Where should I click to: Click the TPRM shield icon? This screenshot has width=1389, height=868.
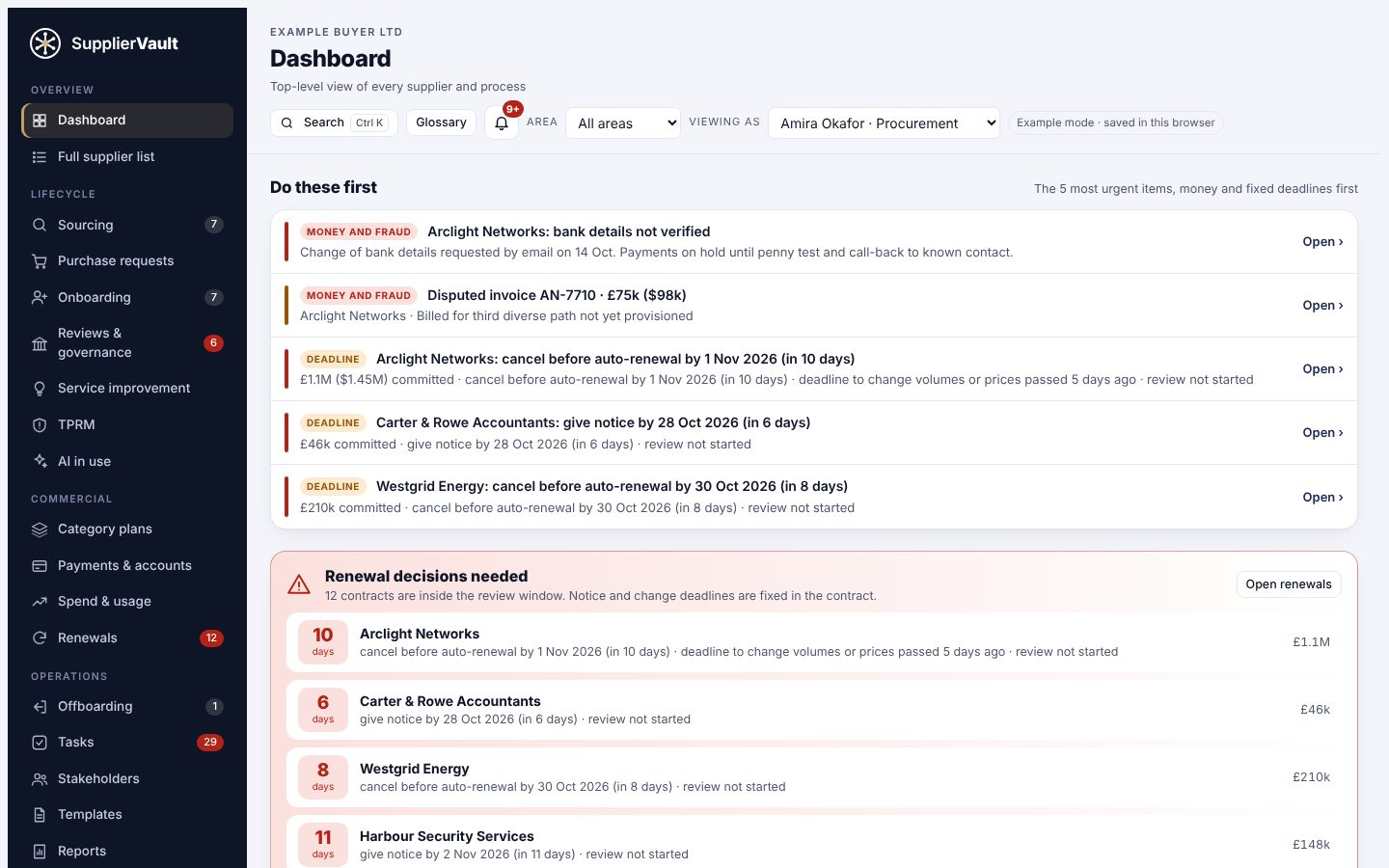tap(40, 425)
